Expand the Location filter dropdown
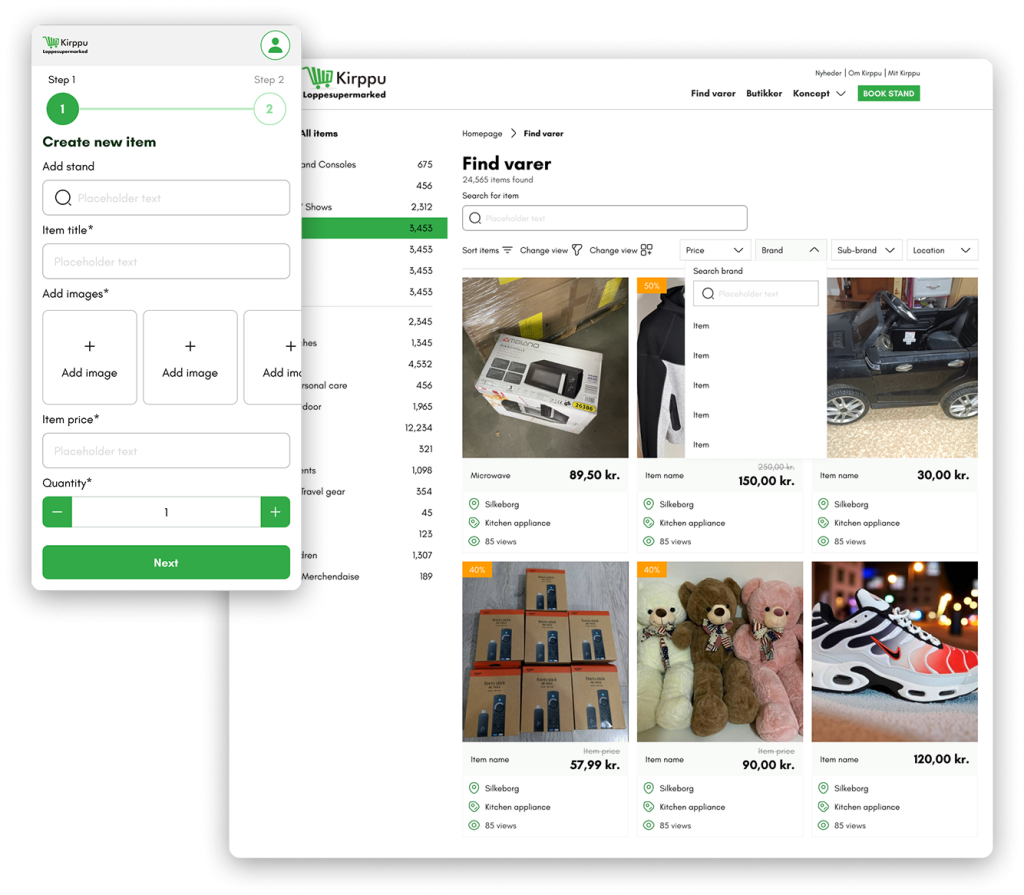 coord(942,250)
